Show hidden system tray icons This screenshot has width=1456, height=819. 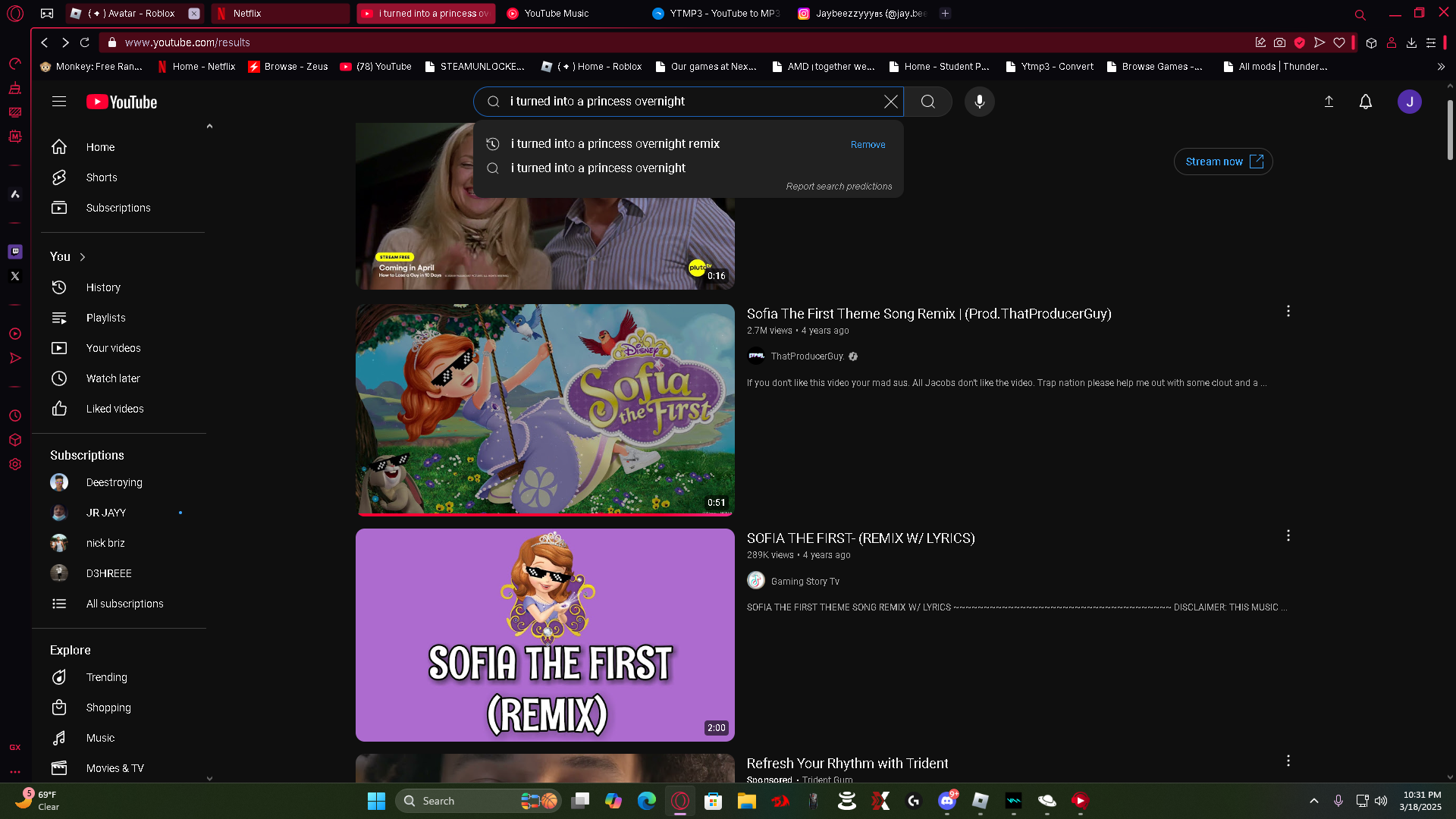pyautogui.click(x=1314, y=801)
